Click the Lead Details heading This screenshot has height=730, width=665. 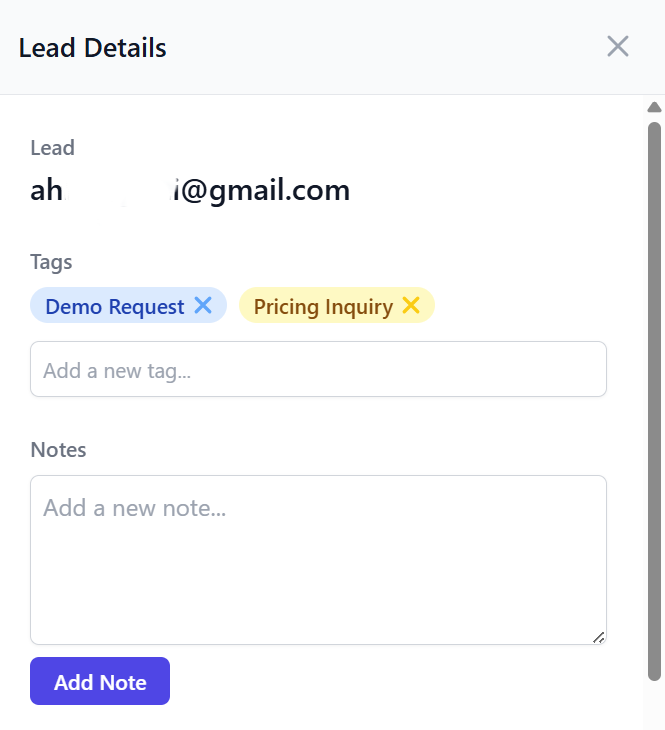coord(92,47)
